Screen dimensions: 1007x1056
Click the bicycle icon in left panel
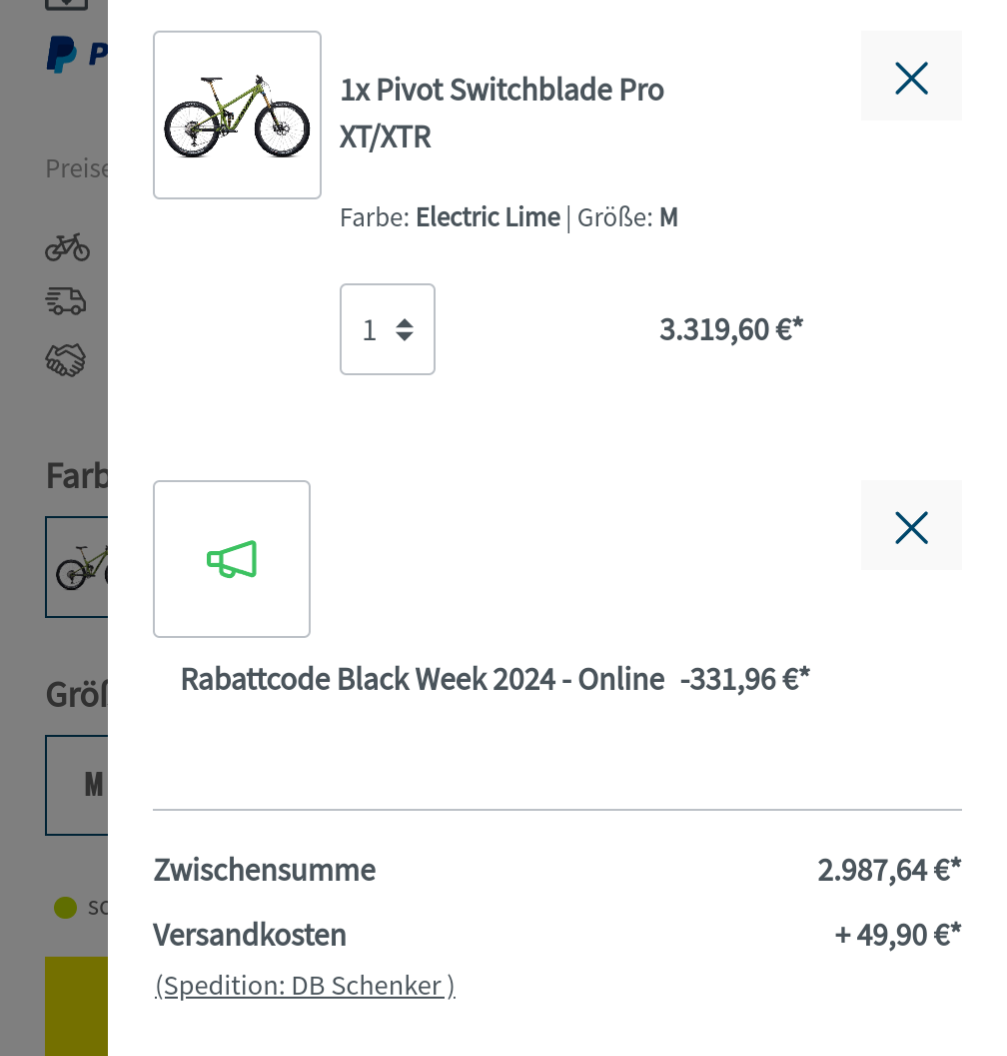[x=67, y=246]
